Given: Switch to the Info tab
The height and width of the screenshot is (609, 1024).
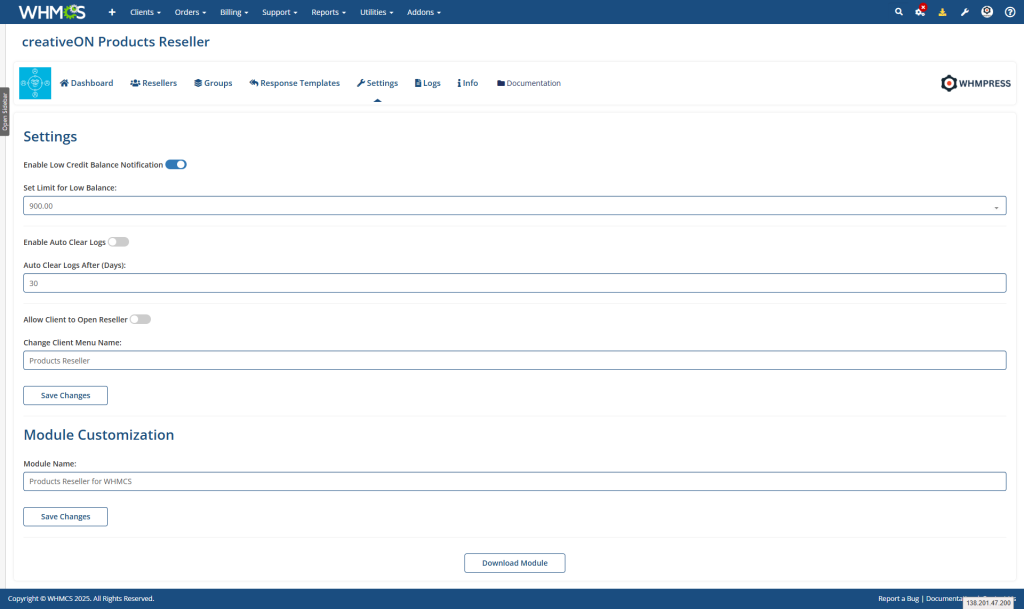Looking at the screenshot, I should point(466,83).
